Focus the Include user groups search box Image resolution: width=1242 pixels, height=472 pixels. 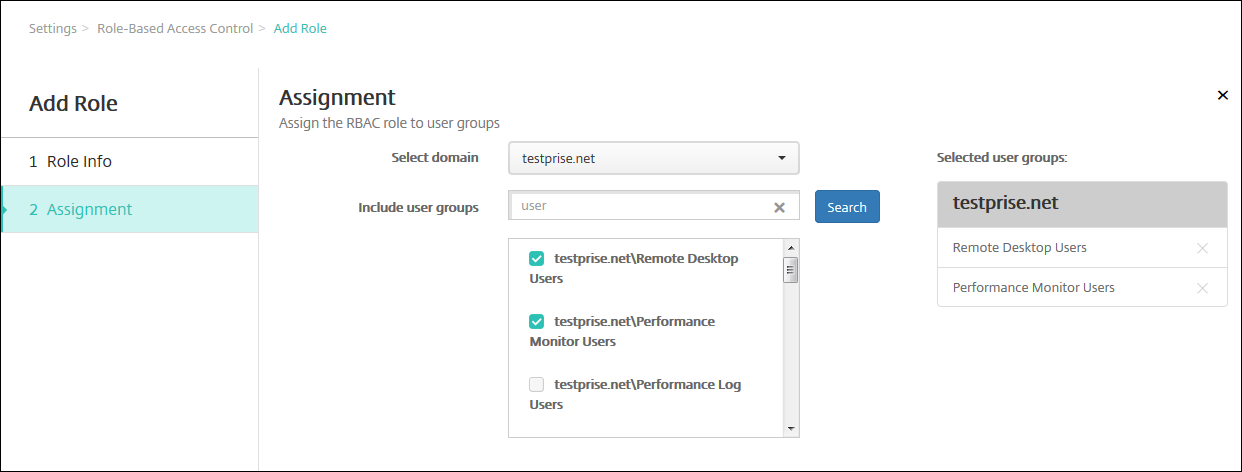click(640, 206)
